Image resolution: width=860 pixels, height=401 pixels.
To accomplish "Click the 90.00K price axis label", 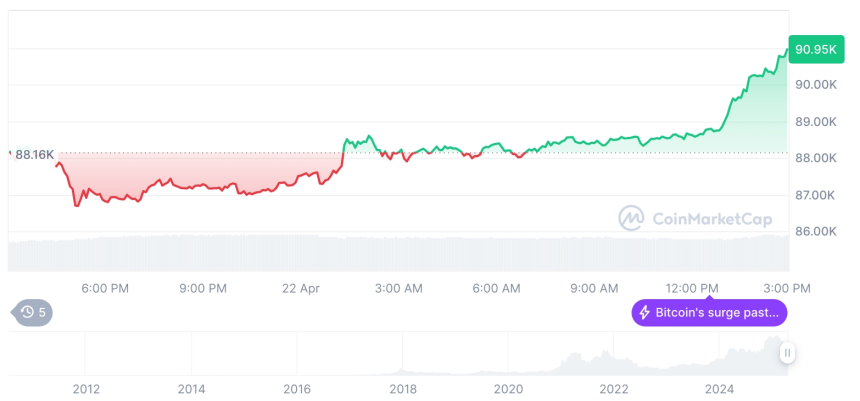I will click(x=816, y=85).
